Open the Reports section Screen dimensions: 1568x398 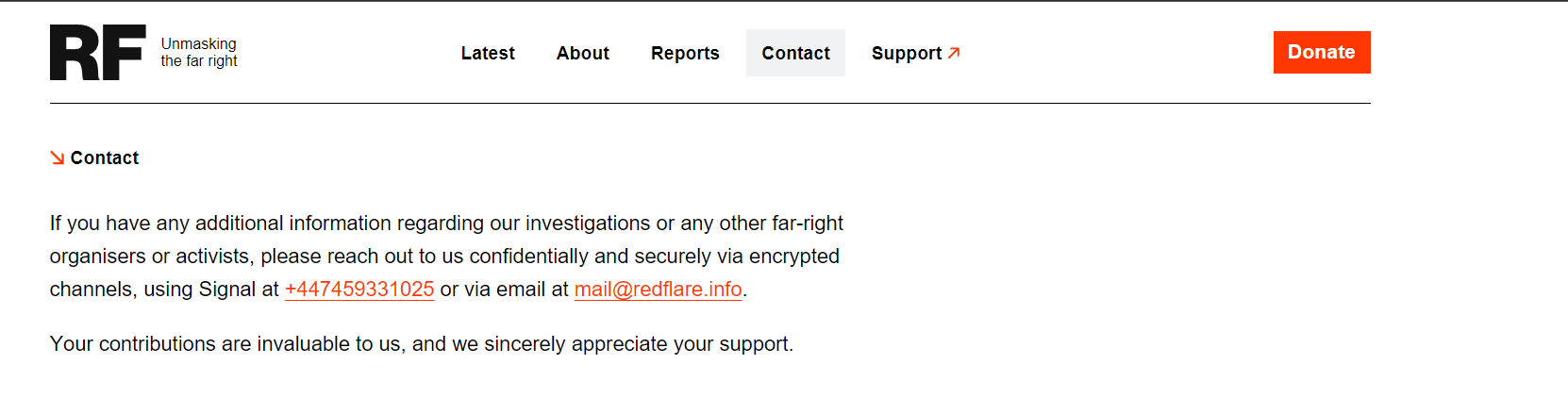[x=685, y=53]
